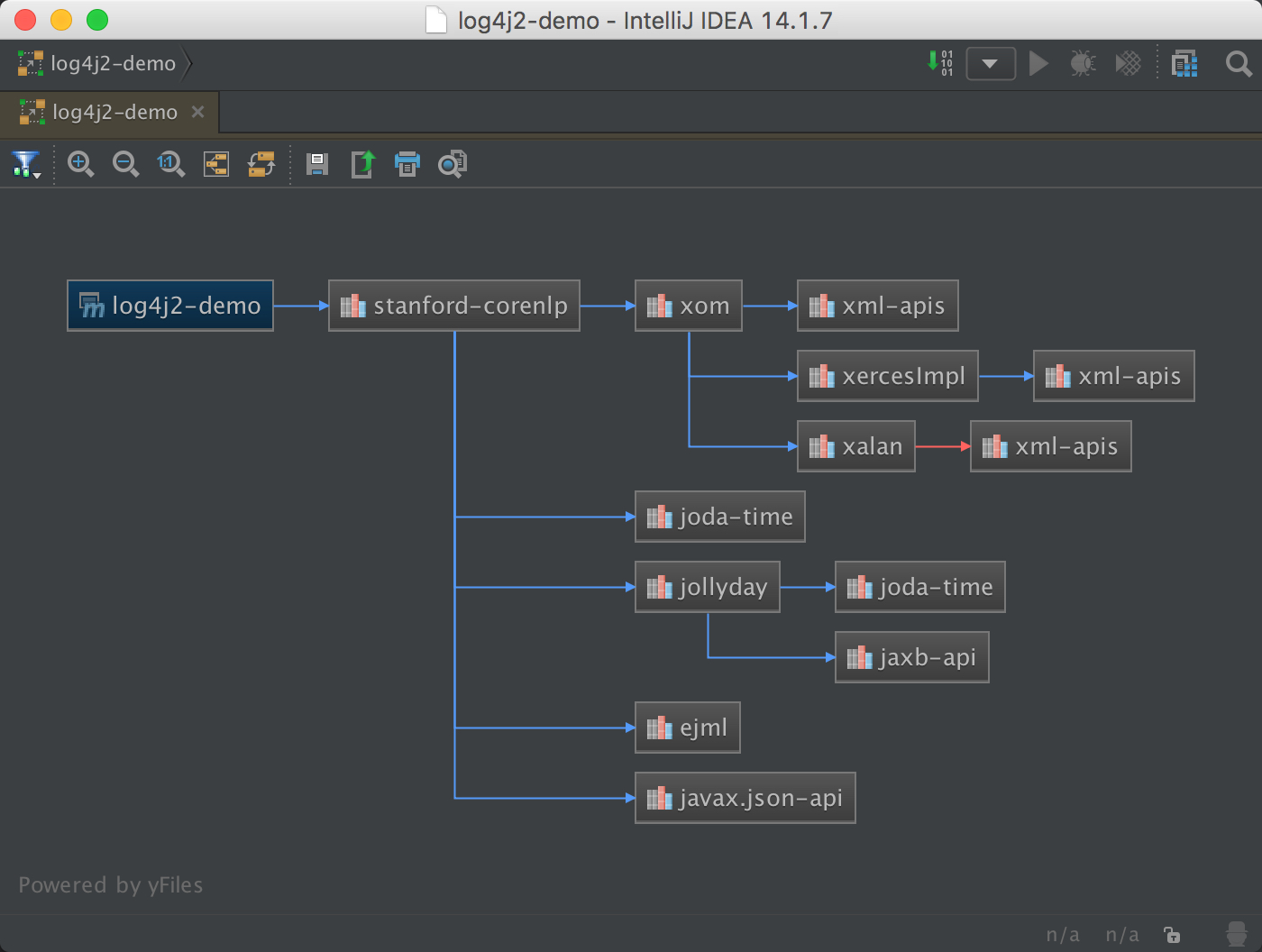Close the log4j2-demo tab
Screen dimensions: 1262x952
[x=198, y=112]
